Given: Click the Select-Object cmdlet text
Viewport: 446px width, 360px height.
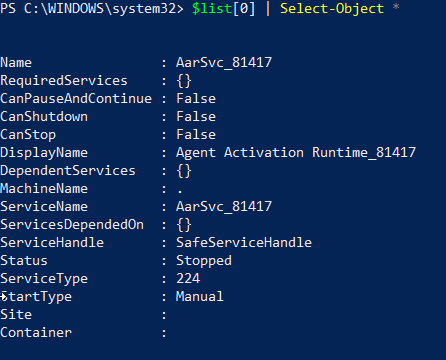Looking at the screenshot, I should (332, 8).
